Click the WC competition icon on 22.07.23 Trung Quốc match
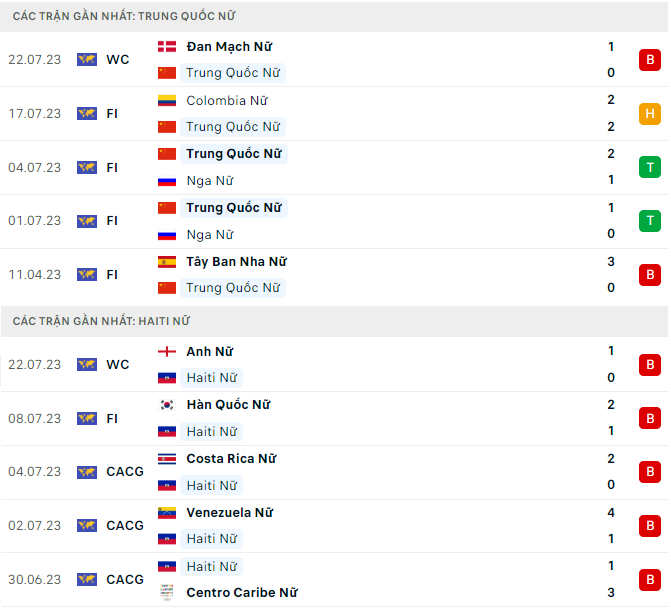The width and height of the screenshot is (671, 614). (x=87, y=60)
